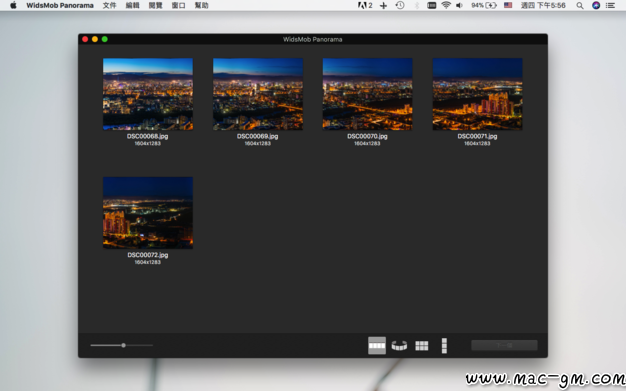The height and width of the screenshot is (391, 626).
Task: Click the Adobe Creative Cloud menu bar icon
Action: coord(365,6)
